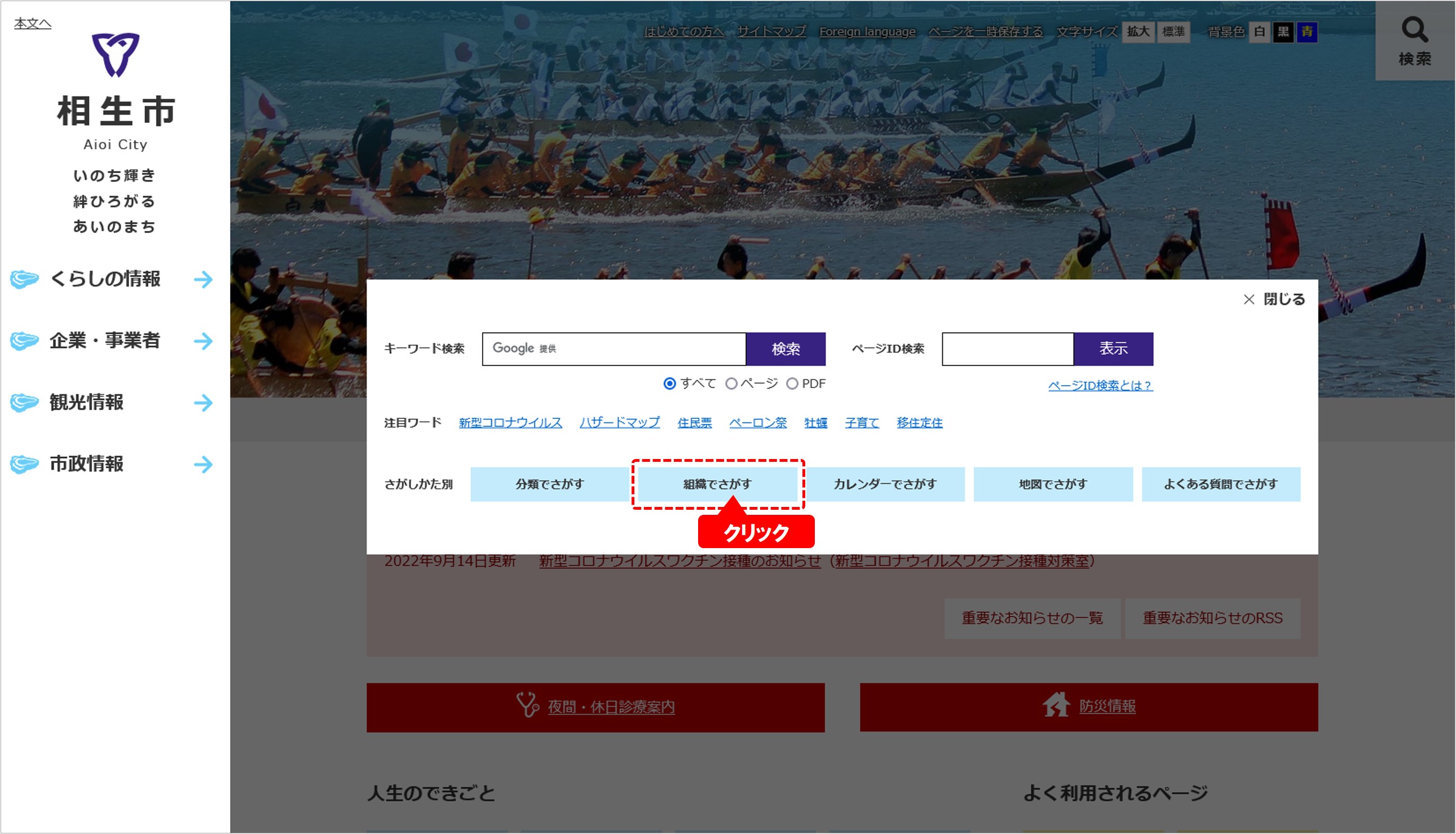
Task: Click the oyster icon next to 観光情報
Action: pos(24,403)
